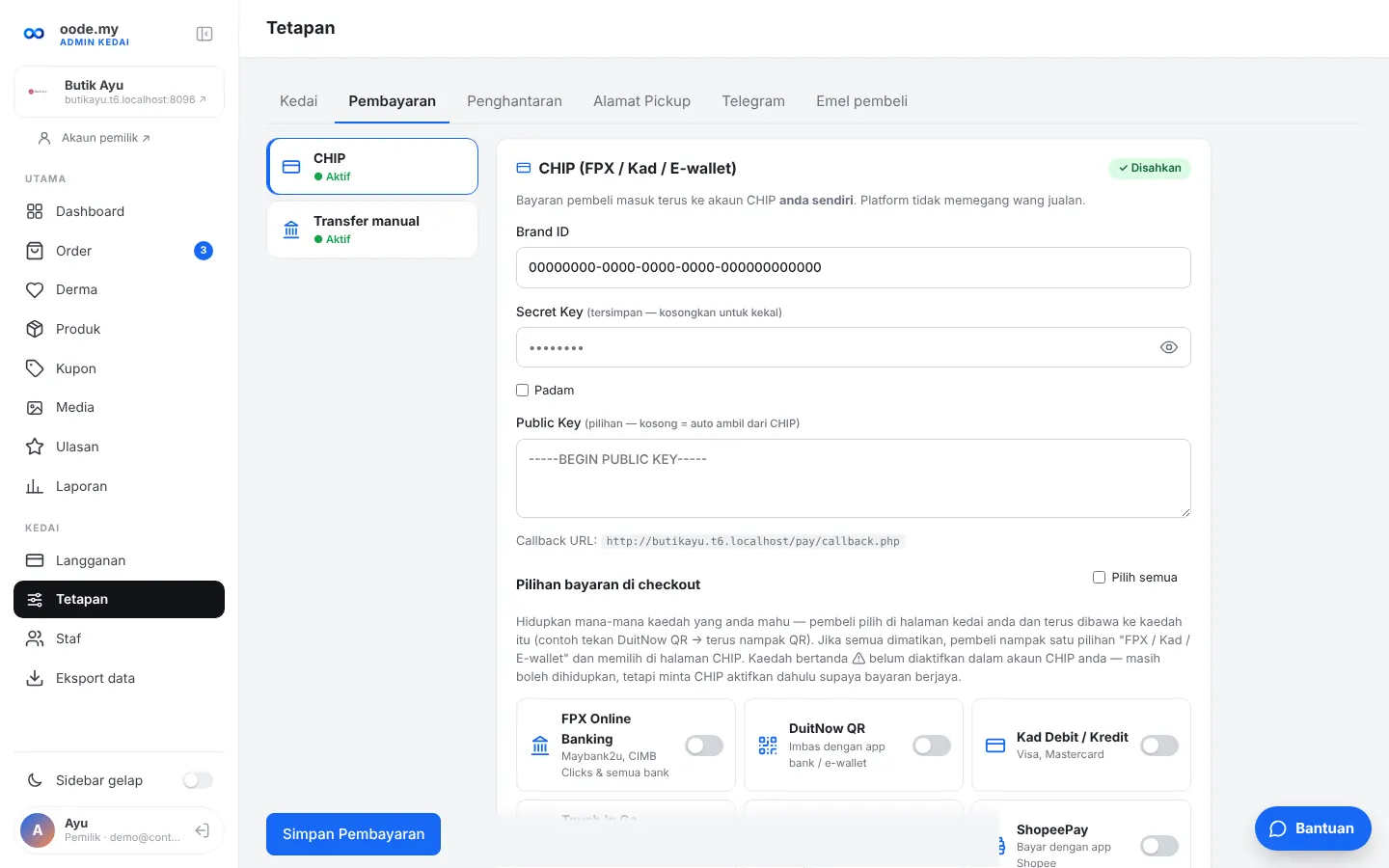Show Secret Key with eye icon

(x=1168, y=347)
